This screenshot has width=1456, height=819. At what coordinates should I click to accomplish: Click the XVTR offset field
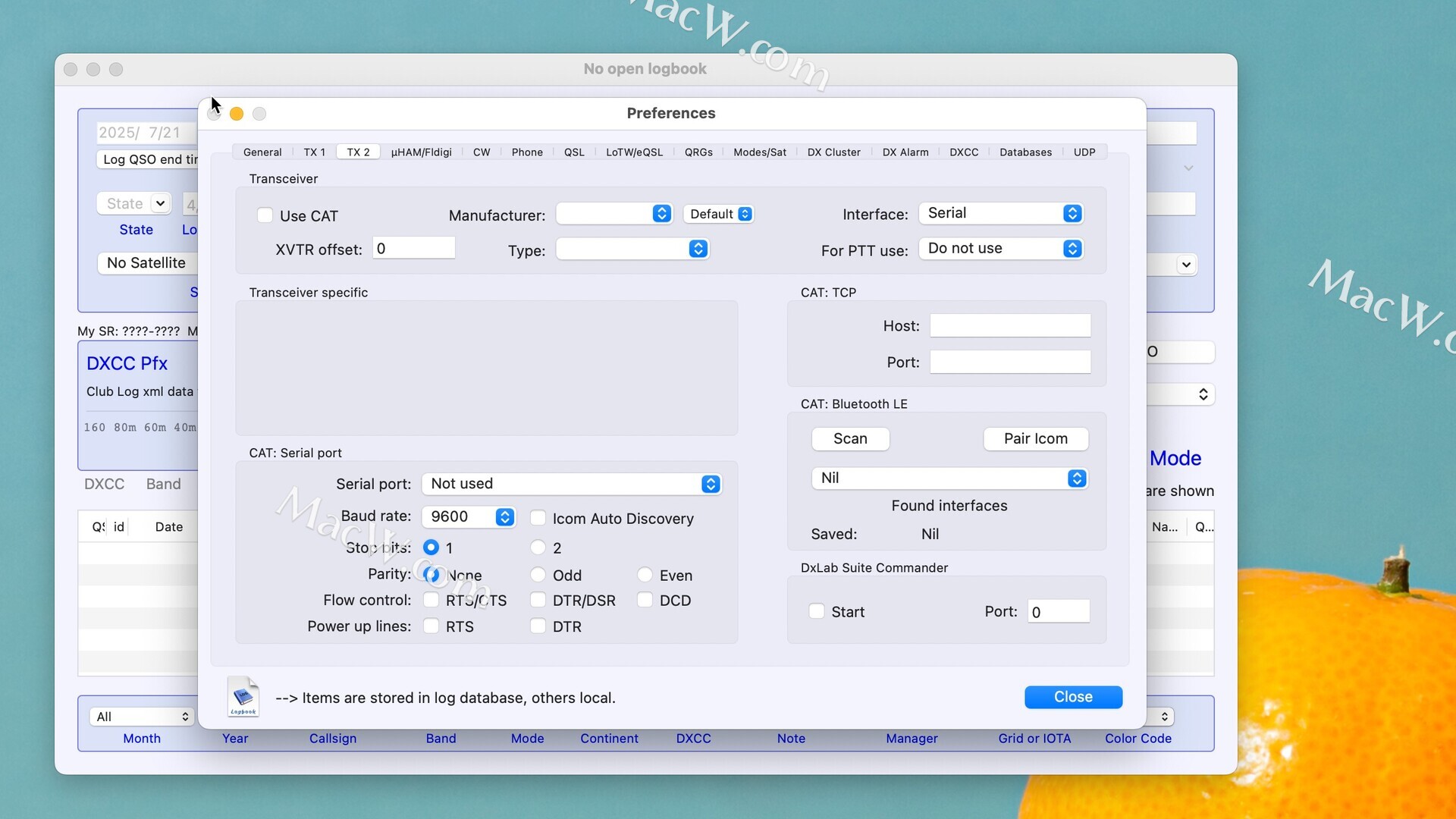click(413, 248)
